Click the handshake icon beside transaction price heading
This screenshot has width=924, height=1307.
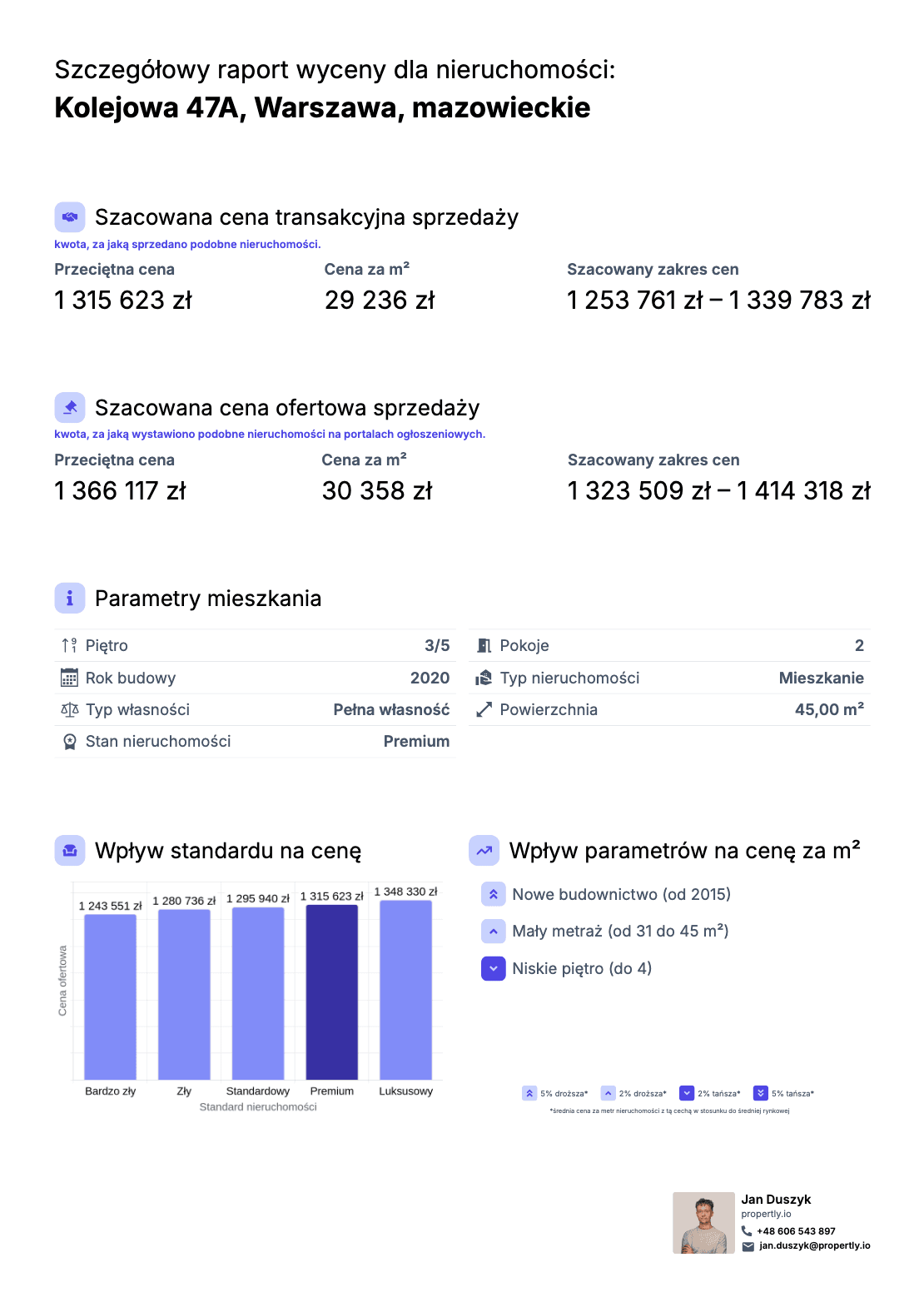(x=70, y=217)
